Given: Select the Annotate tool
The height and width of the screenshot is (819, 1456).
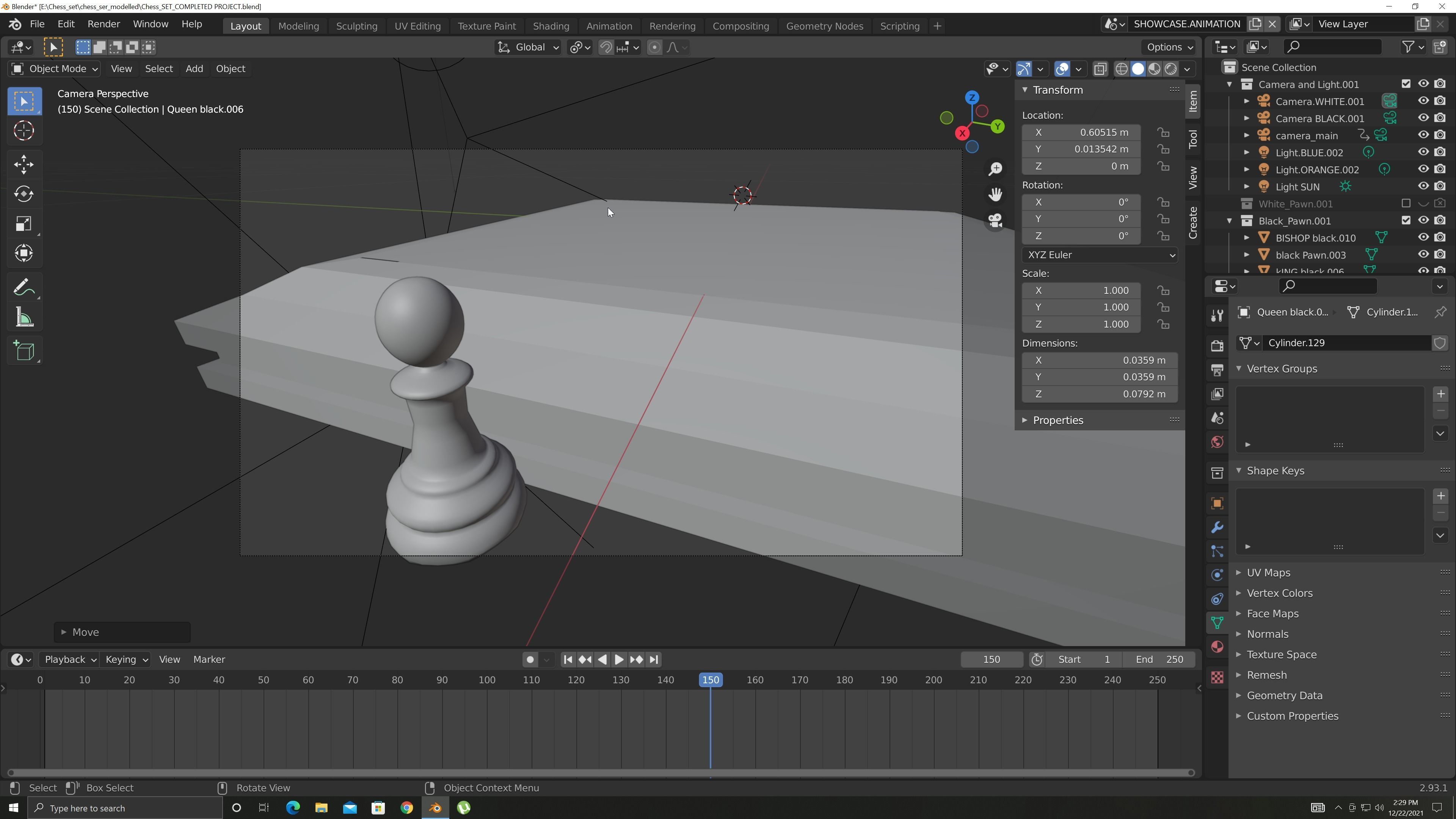Looking at the screenshot, I should click(x=24, y=288).
